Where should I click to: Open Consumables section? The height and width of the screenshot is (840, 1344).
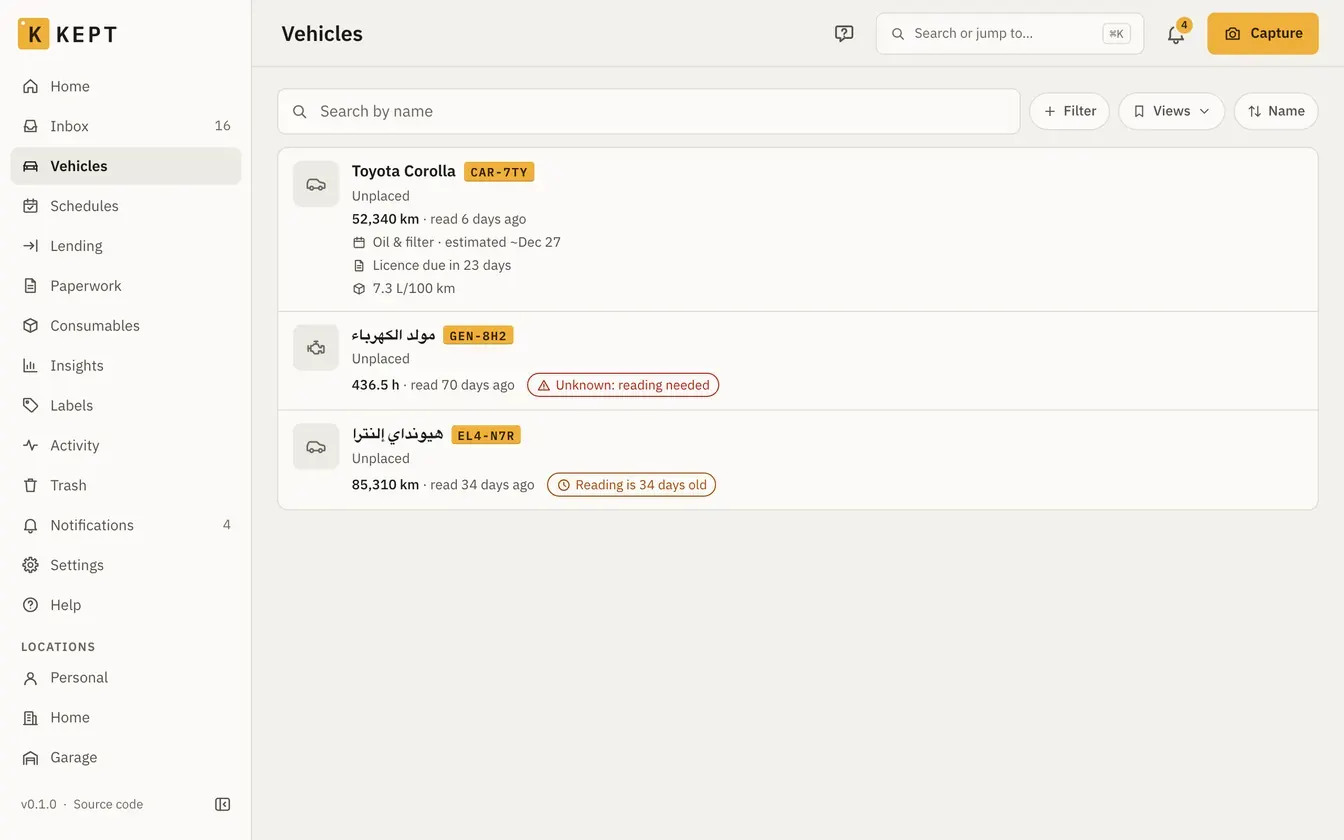point(126,326)
